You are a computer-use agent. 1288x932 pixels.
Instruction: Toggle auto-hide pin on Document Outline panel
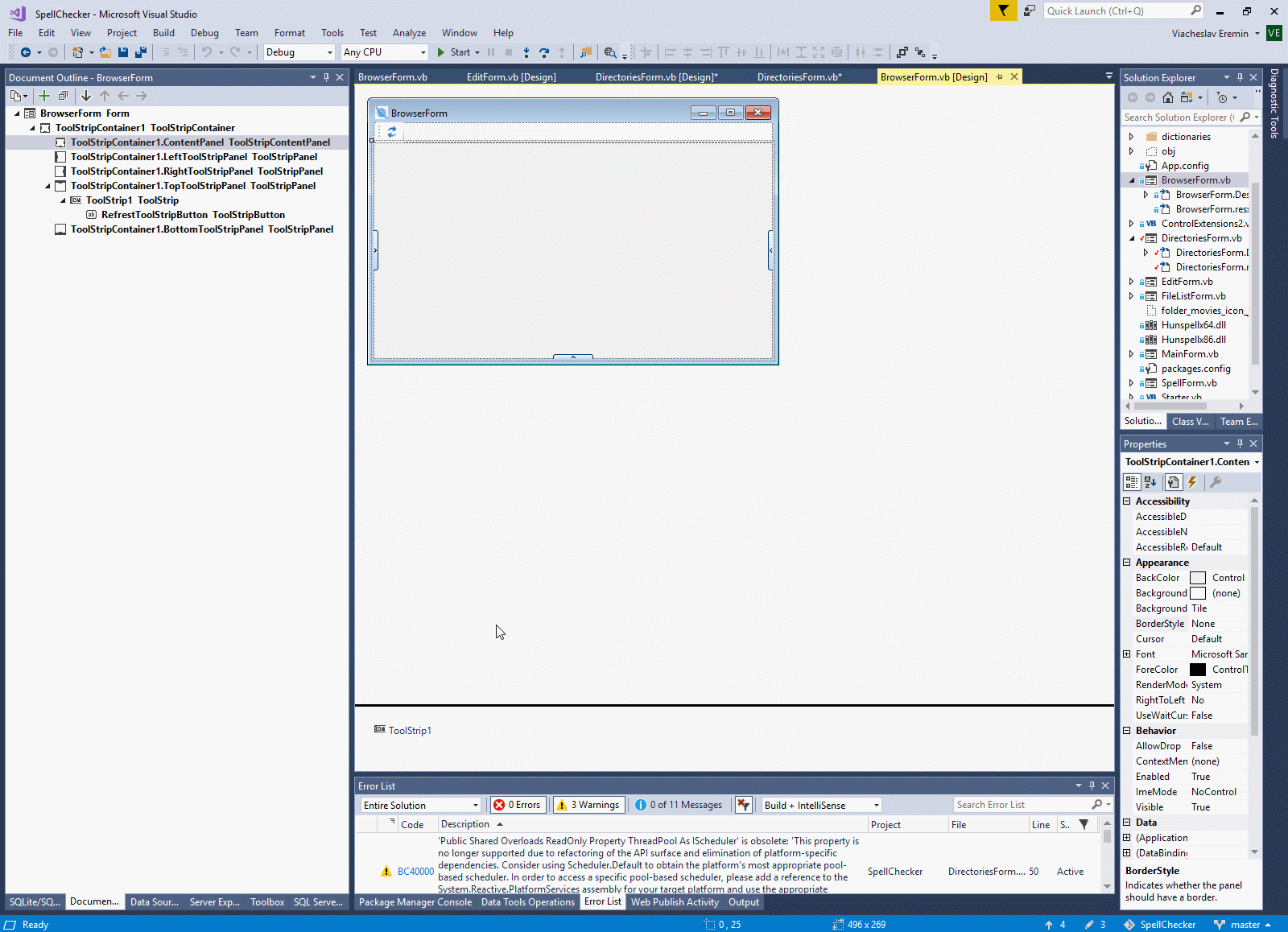point(326,77)
